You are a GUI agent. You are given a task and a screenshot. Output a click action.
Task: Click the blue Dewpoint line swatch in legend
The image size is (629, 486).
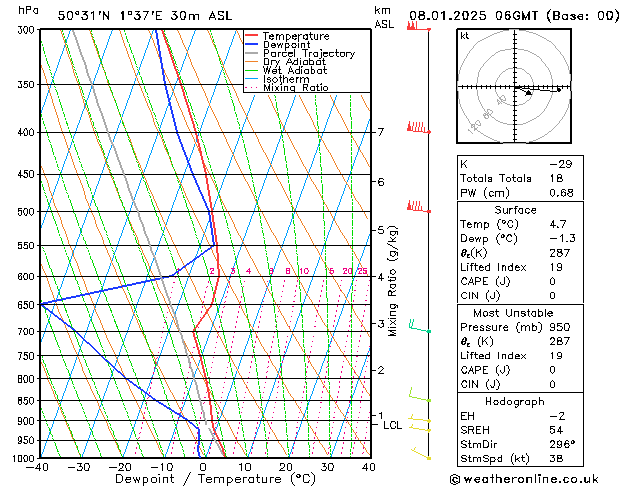pyautogui.click(x=251, y=45)
